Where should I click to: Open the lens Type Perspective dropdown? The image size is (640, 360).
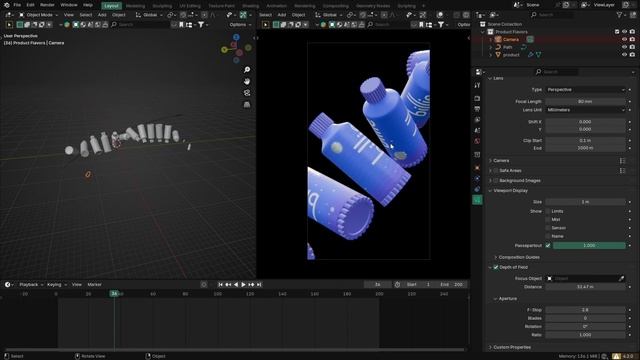(x=585, y=90)
